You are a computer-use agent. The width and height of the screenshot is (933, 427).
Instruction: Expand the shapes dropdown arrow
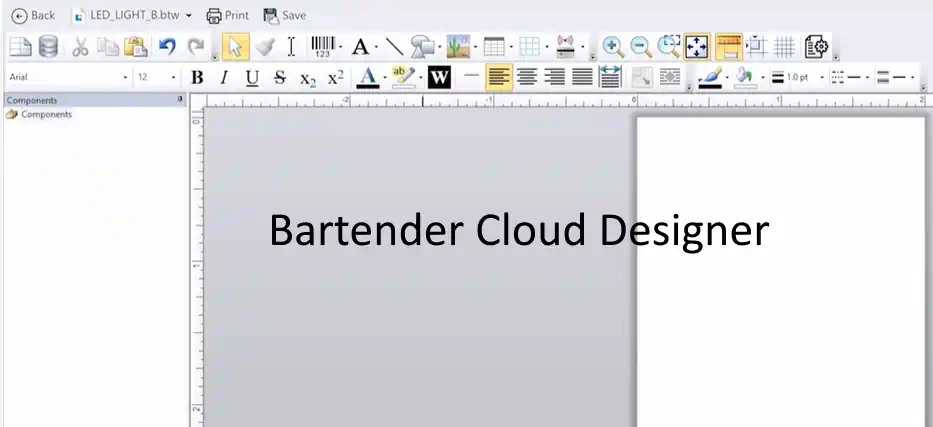point(440,47)
